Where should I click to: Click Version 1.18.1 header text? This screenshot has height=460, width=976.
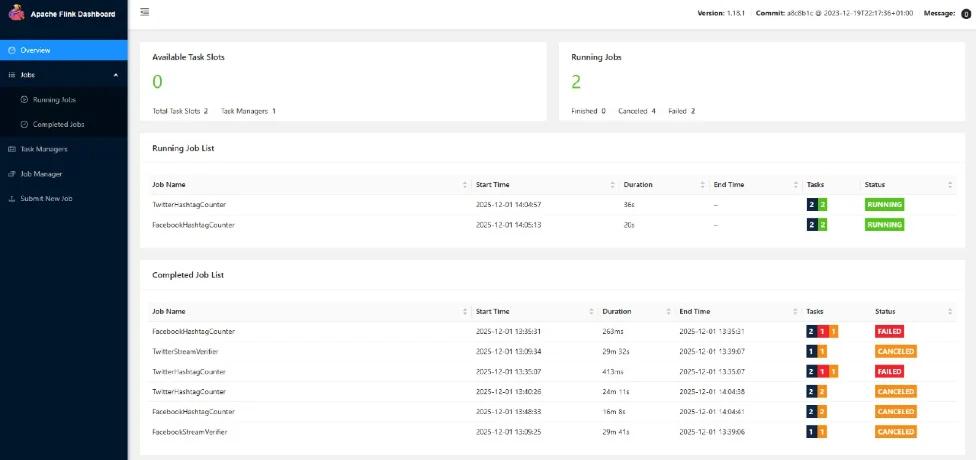(721, 13)
